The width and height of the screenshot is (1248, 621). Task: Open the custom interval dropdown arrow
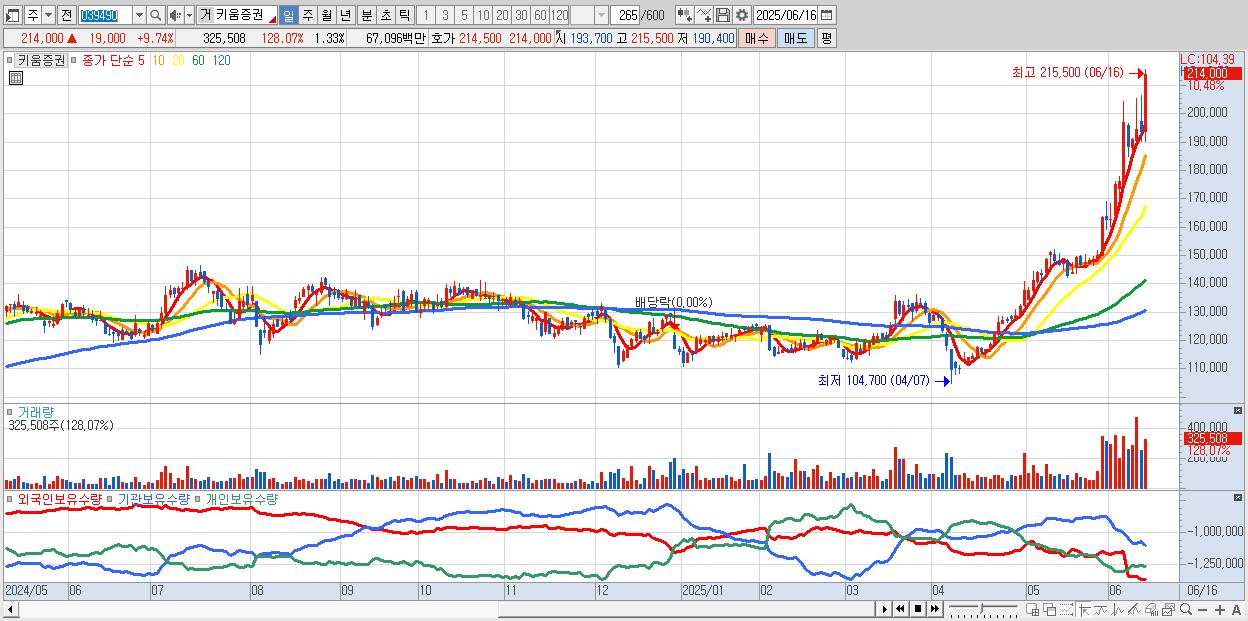pyautogui.click(x=601, y=15)
